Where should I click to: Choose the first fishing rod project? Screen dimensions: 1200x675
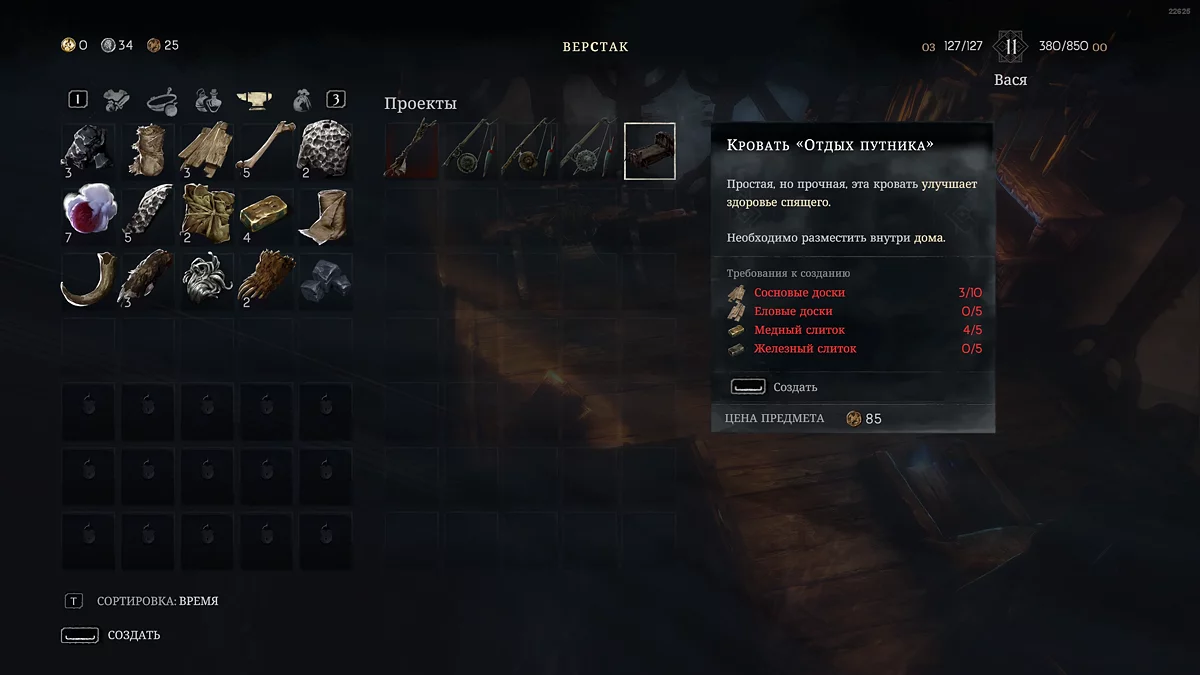click(471, 151)
